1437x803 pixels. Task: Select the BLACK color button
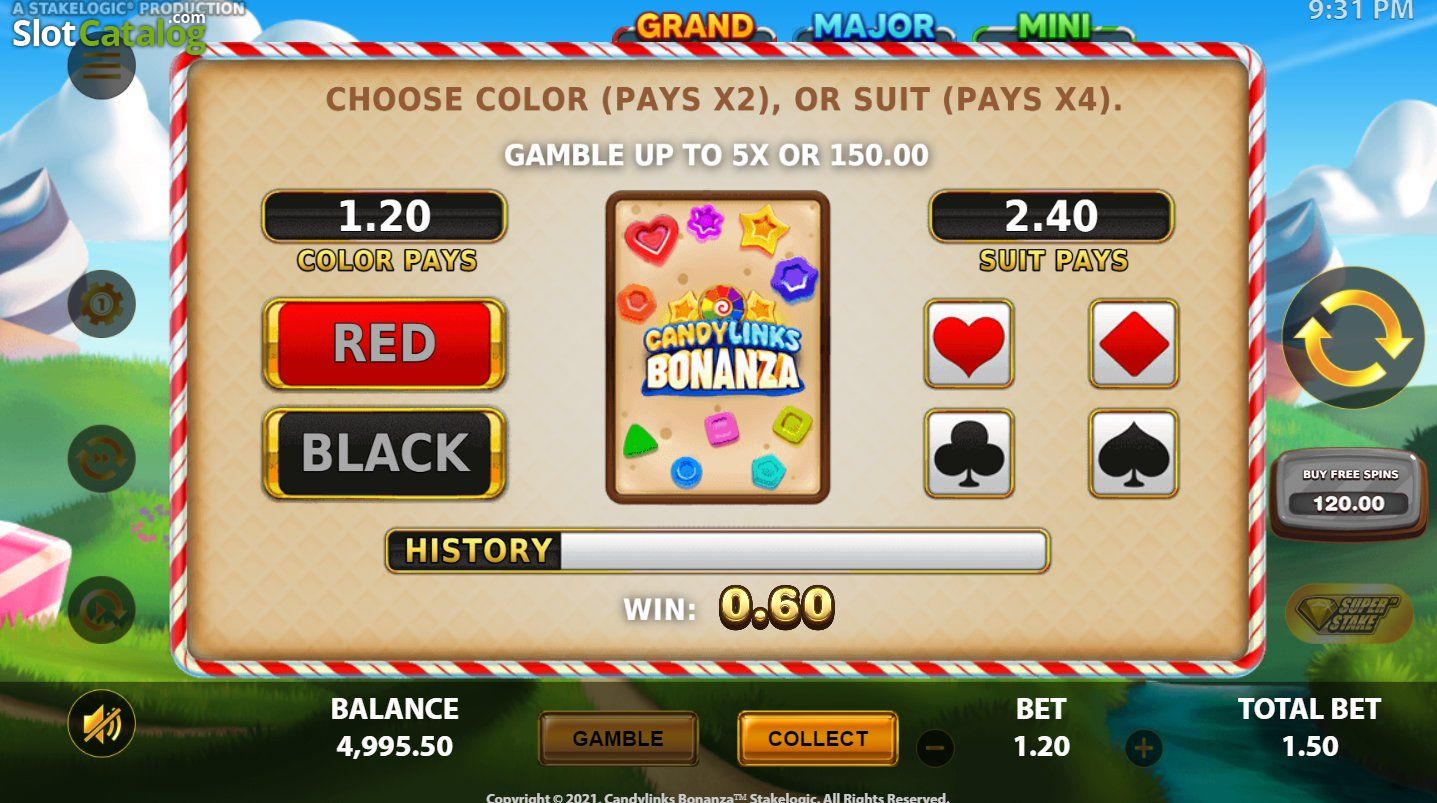[385, 453]
